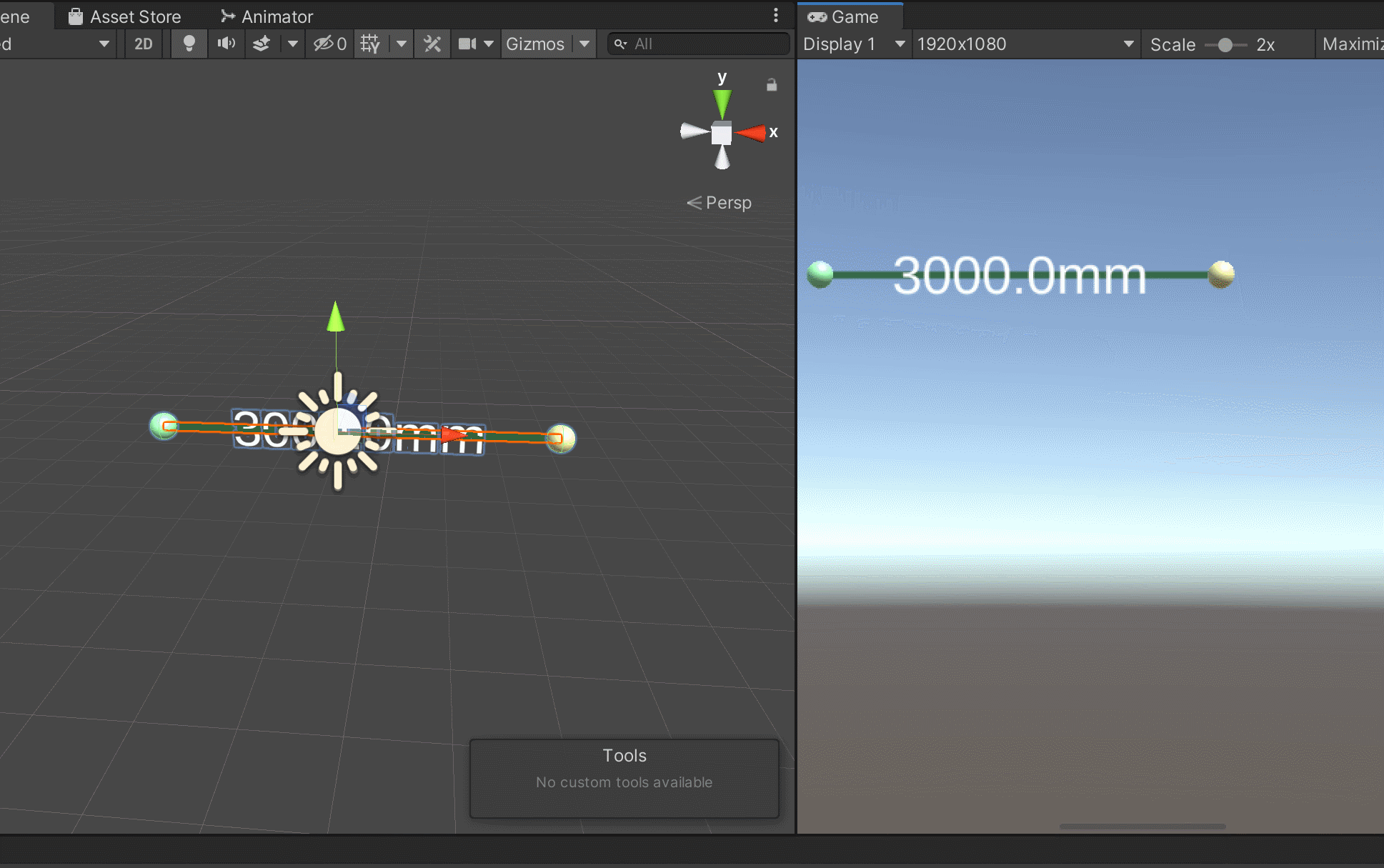Enable 2D mode in the Scene view

143,44
